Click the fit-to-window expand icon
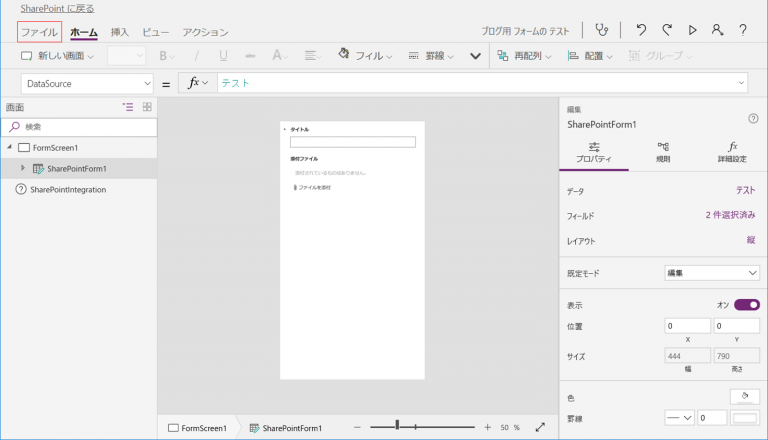This screenshot has width=768, height=440. (540, 427)
